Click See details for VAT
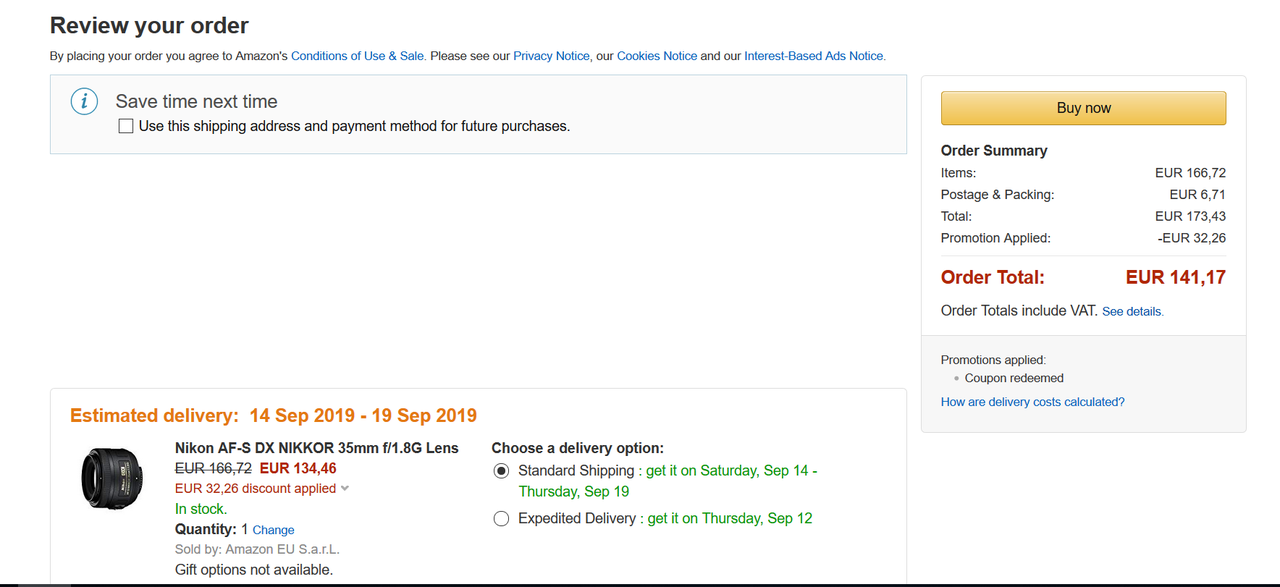 point(1132,312)
